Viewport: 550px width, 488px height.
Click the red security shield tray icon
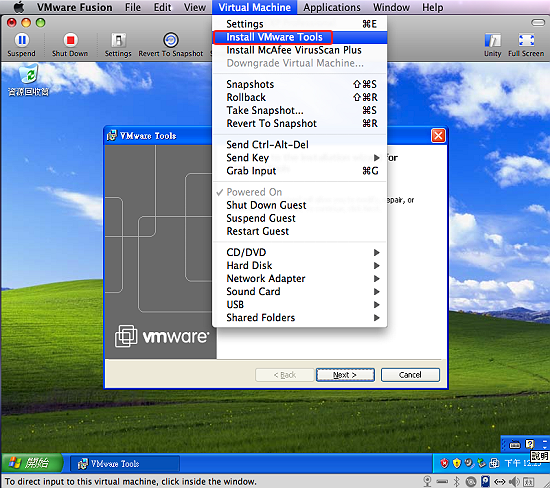click(x=444, y=463)
